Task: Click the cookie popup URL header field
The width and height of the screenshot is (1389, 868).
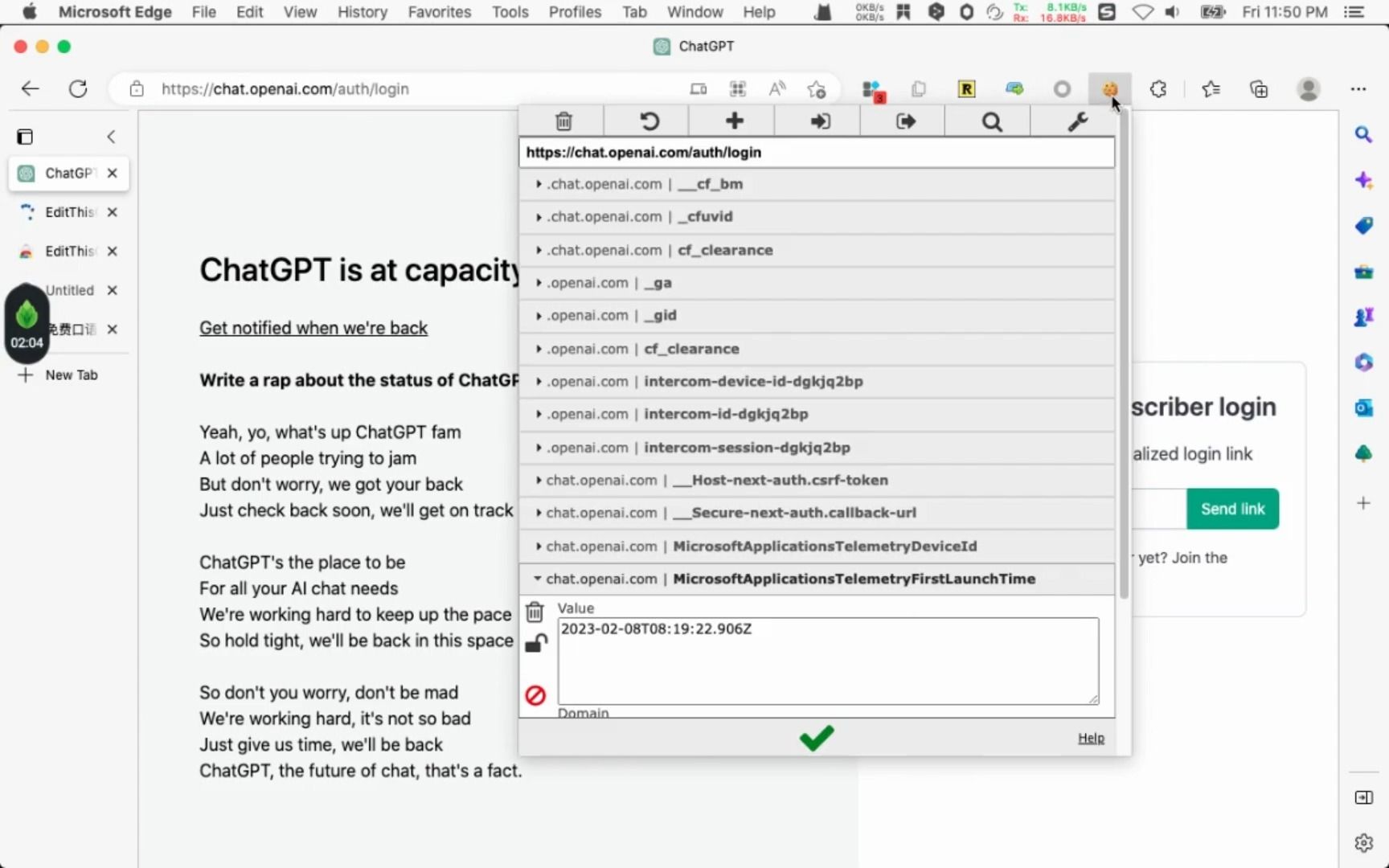Action: click(817, 153)
